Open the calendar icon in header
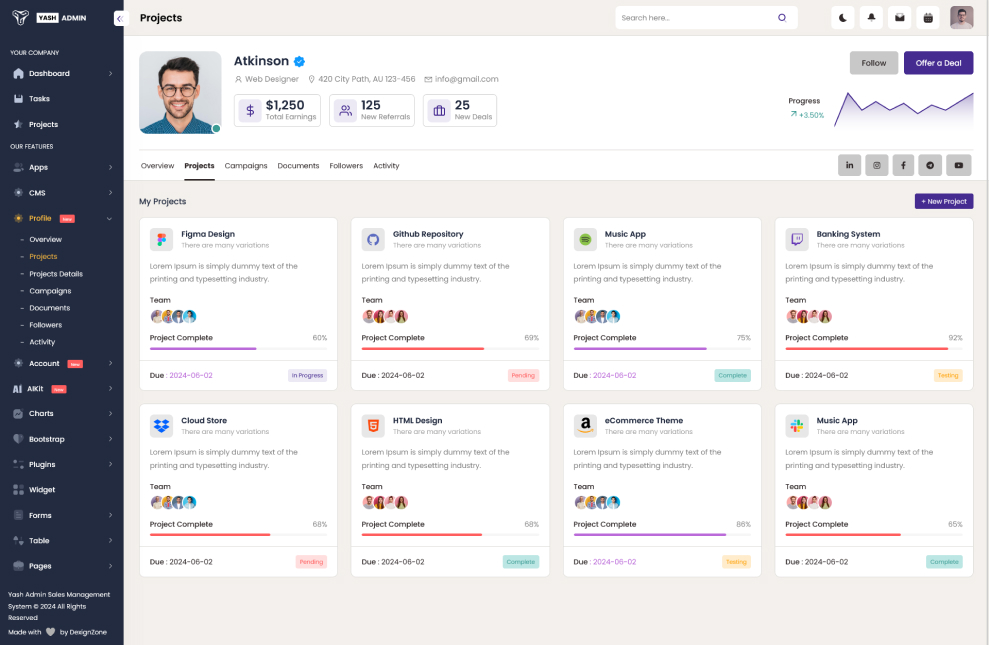The width and height of the screenshot is (989, 645). click(928, 18)
